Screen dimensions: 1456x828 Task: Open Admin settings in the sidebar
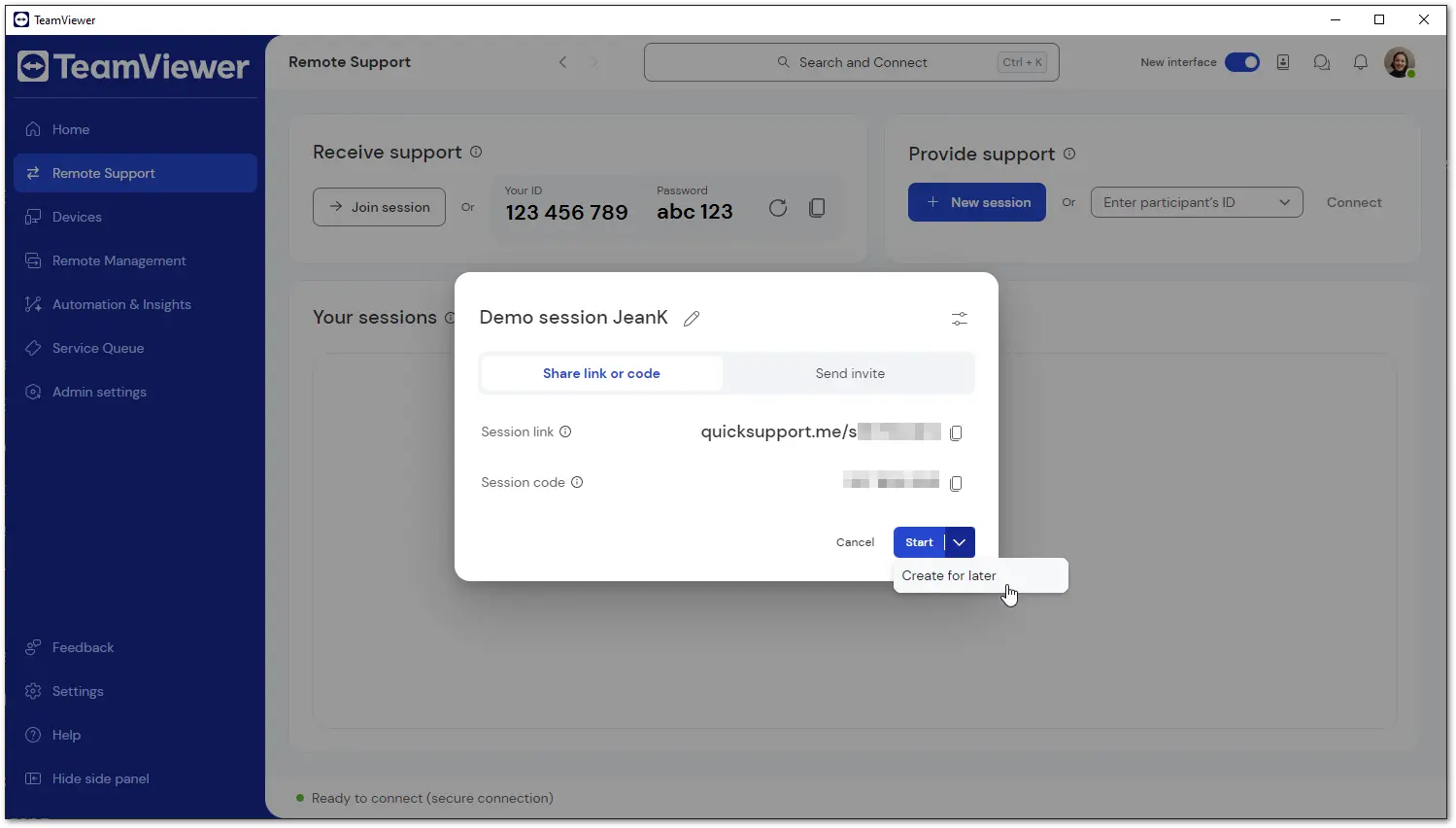click(x=136, y=392)
